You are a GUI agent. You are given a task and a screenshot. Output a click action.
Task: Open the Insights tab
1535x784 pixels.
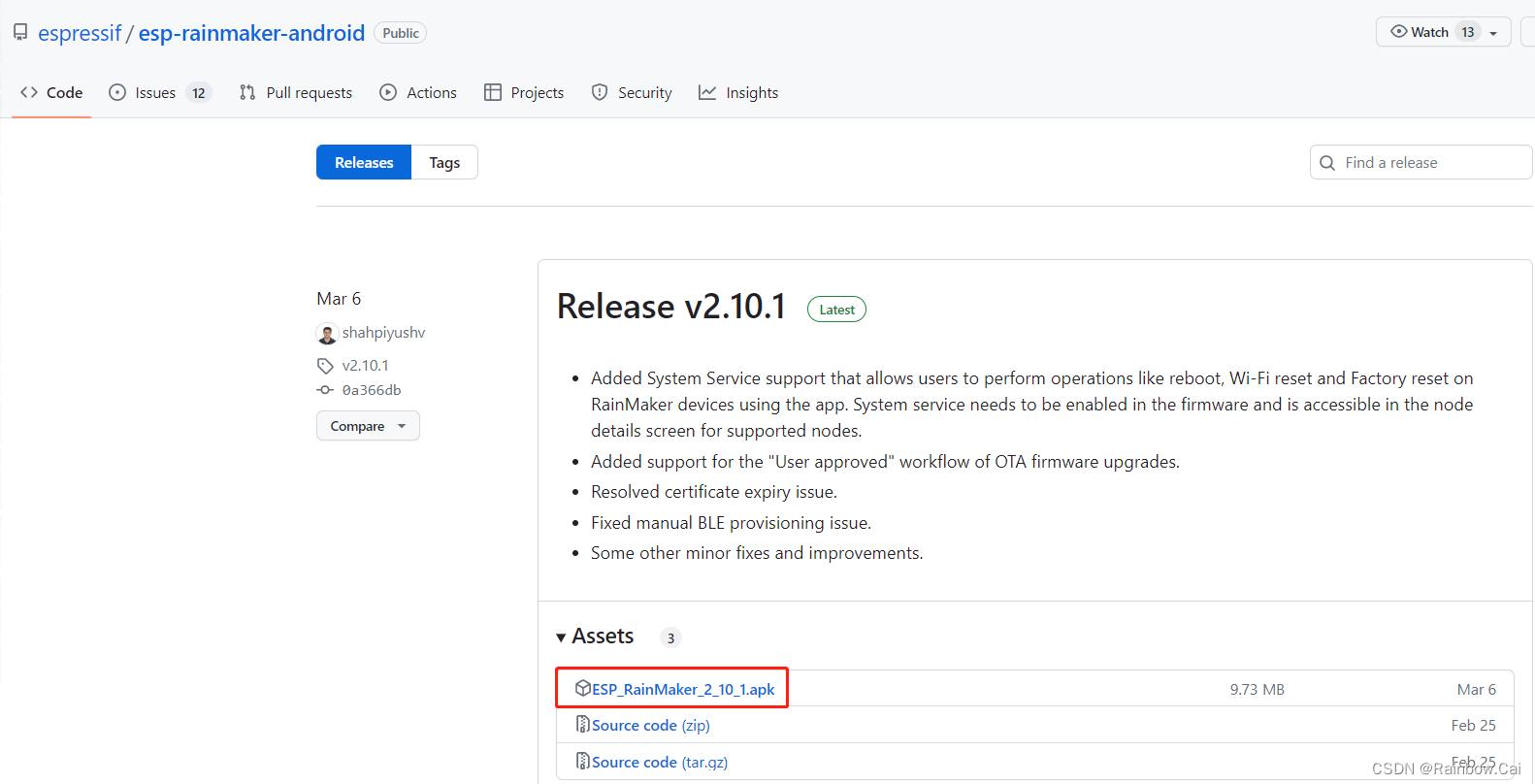point(738,92)
